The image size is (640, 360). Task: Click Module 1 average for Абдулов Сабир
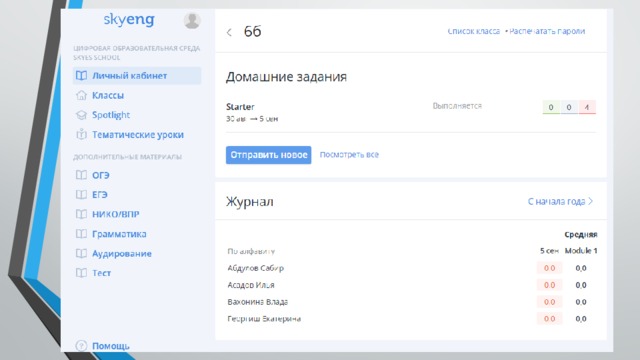(x=581, y=268)
